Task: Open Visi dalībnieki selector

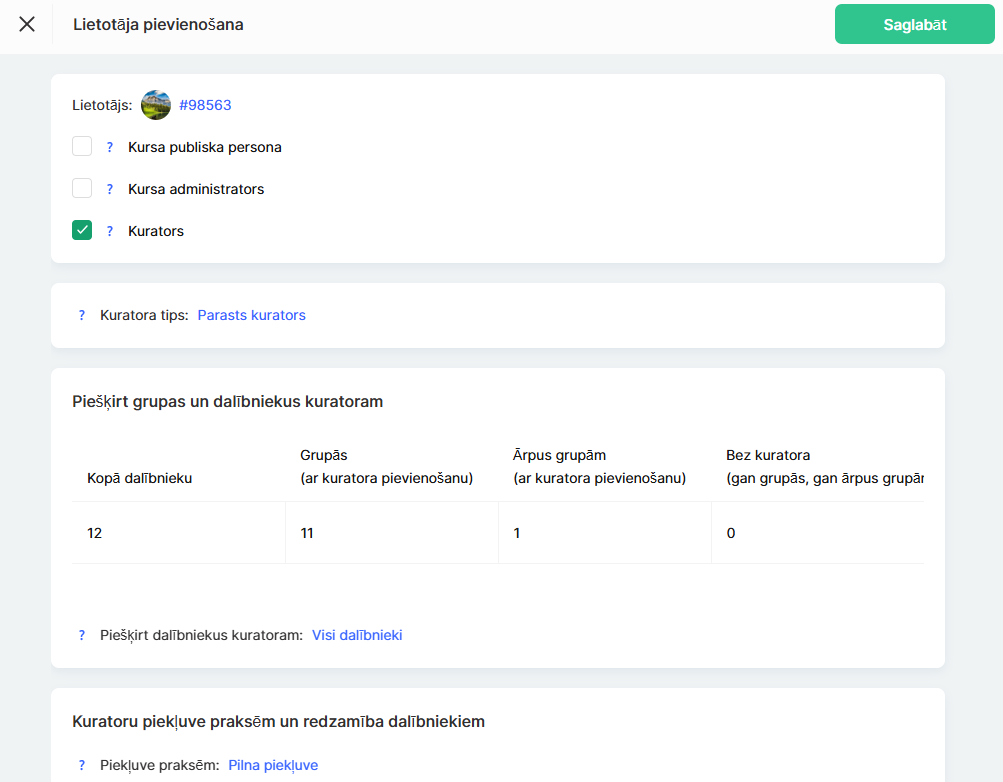Action: click(357, 635)
